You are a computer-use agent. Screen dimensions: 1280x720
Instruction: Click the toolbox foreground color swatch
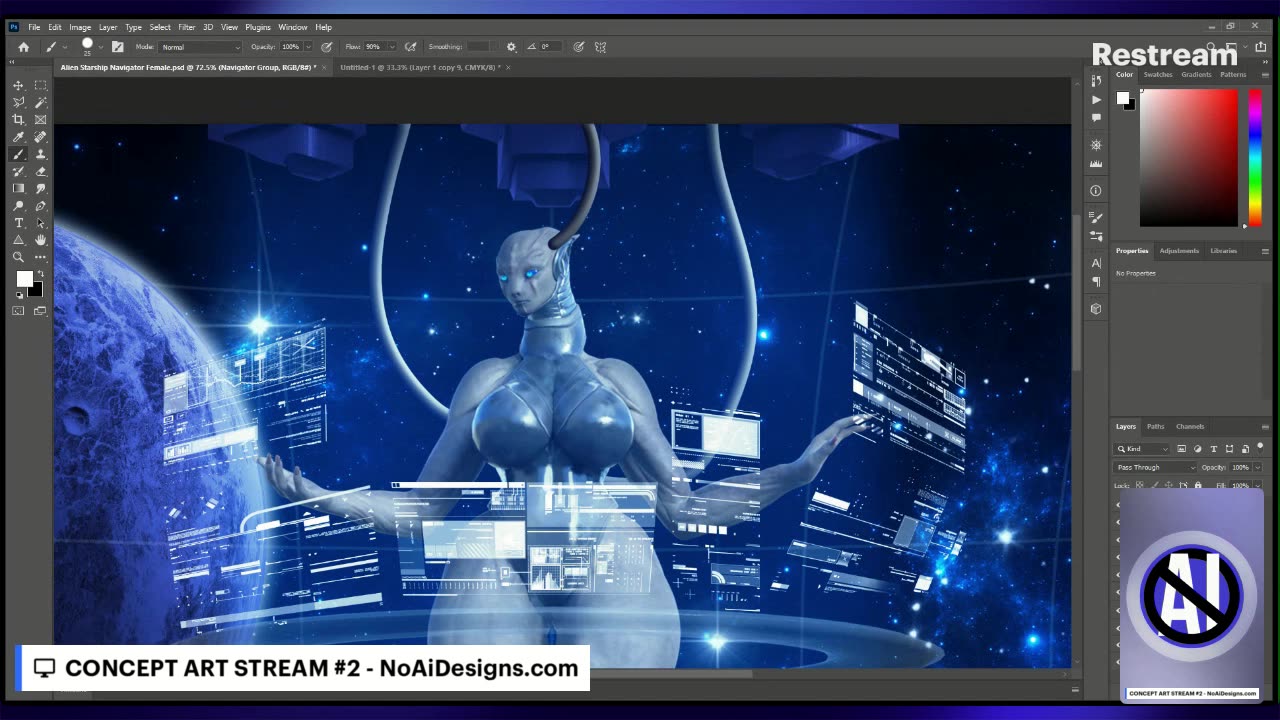(24, 279)
